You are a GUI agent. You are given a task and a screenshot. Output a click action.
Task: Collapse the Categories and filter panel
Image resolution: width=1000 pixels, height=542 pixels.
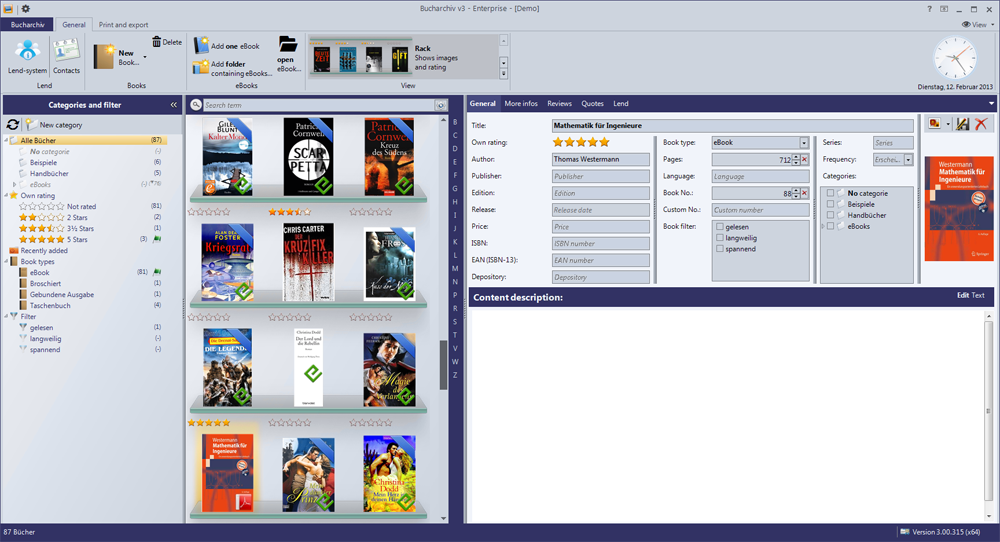point(173,105)
